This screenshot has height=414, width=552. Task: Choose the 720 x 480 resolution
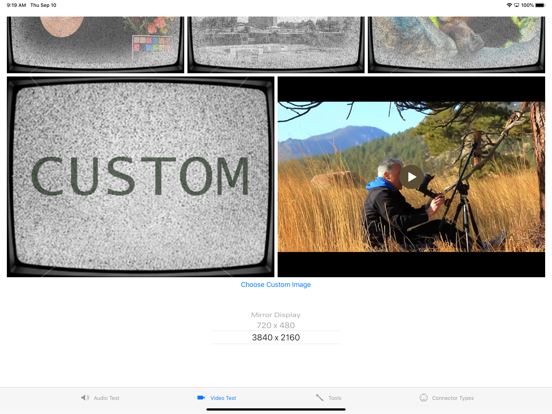(x=276, y=325)
